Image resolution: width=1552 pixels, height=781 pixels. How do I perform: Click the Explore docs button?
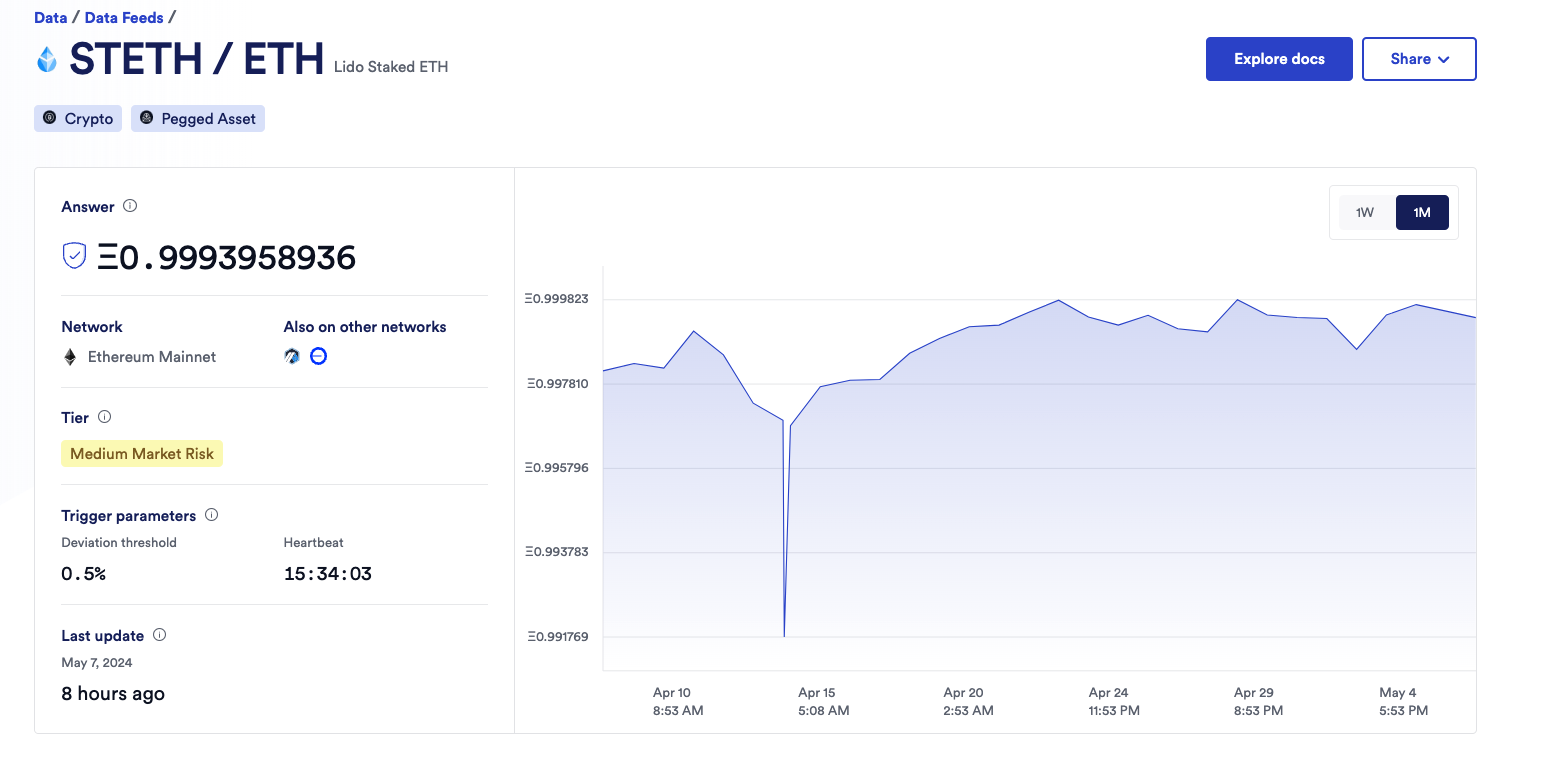pyautogui.click(x=1279, y=59)
